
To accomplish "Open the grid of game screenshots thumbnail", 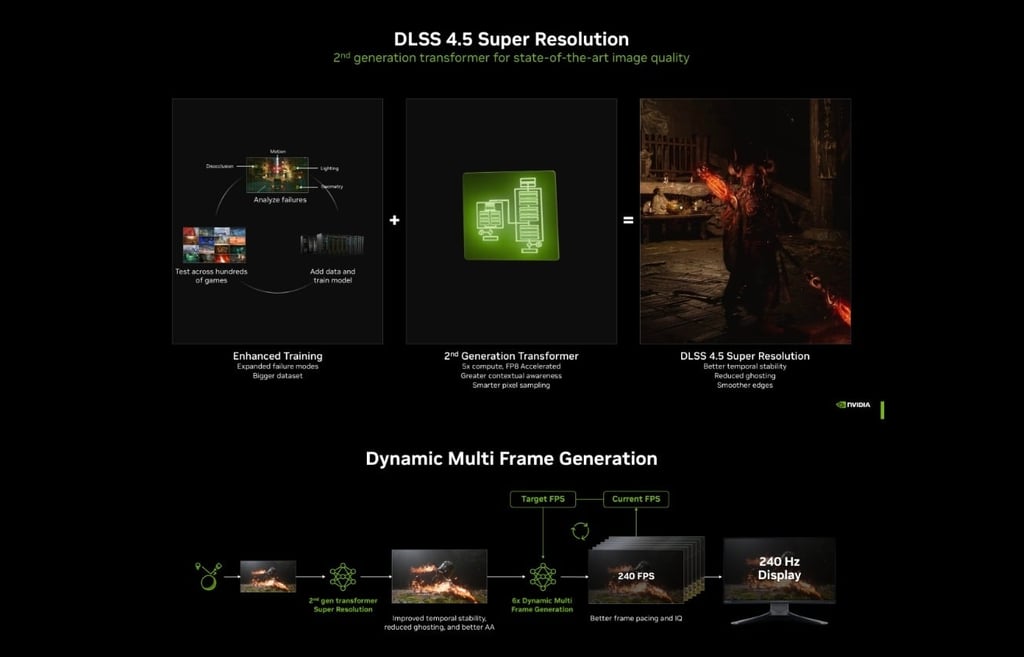I will click(x=214, y=245).
